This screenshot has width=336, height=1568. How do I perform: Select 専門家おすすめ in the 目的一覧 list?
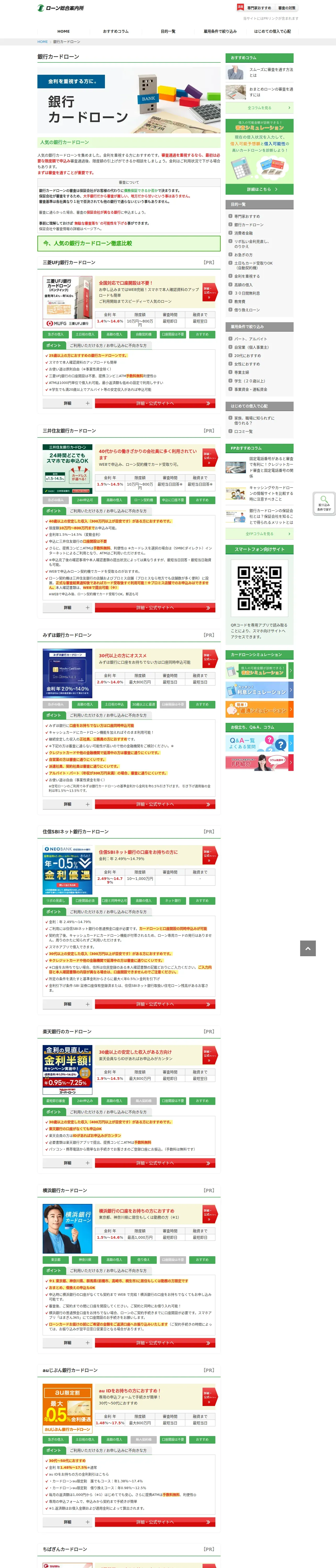click(x=247, y=216)
